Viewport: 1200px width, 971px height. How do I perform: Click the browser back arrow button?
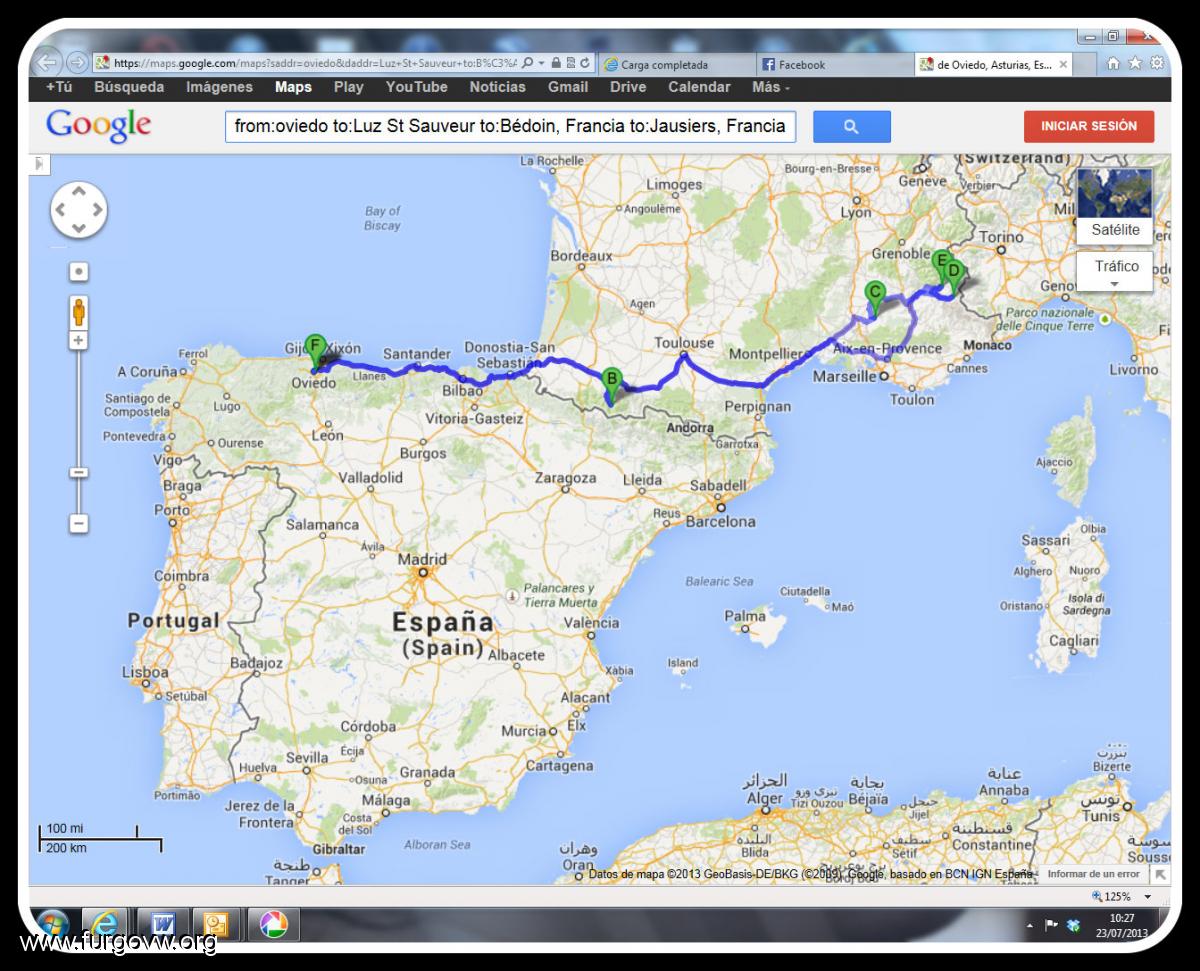48,63
